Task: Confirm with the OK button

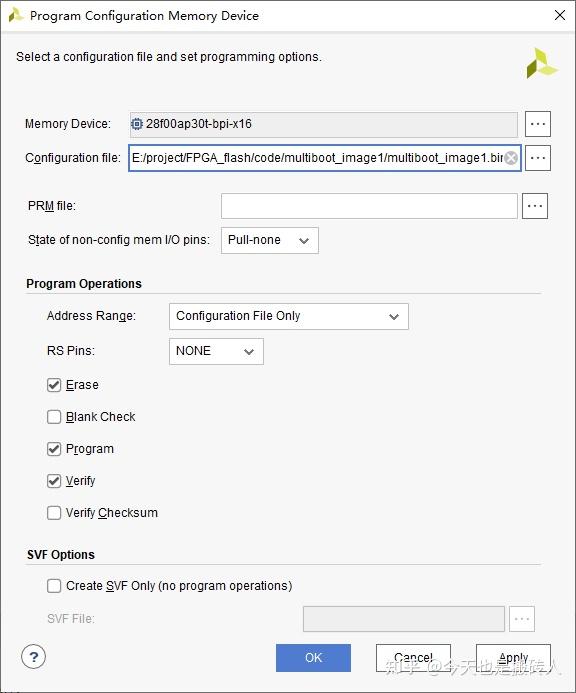Action: pyautogui.click(x=313, y=658)
